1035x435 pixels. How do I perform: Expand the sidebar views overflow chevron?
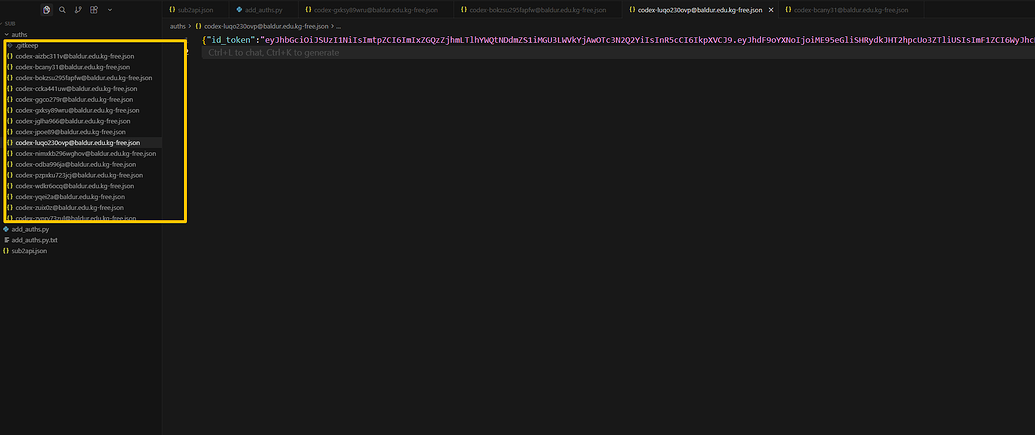[110, 10]
